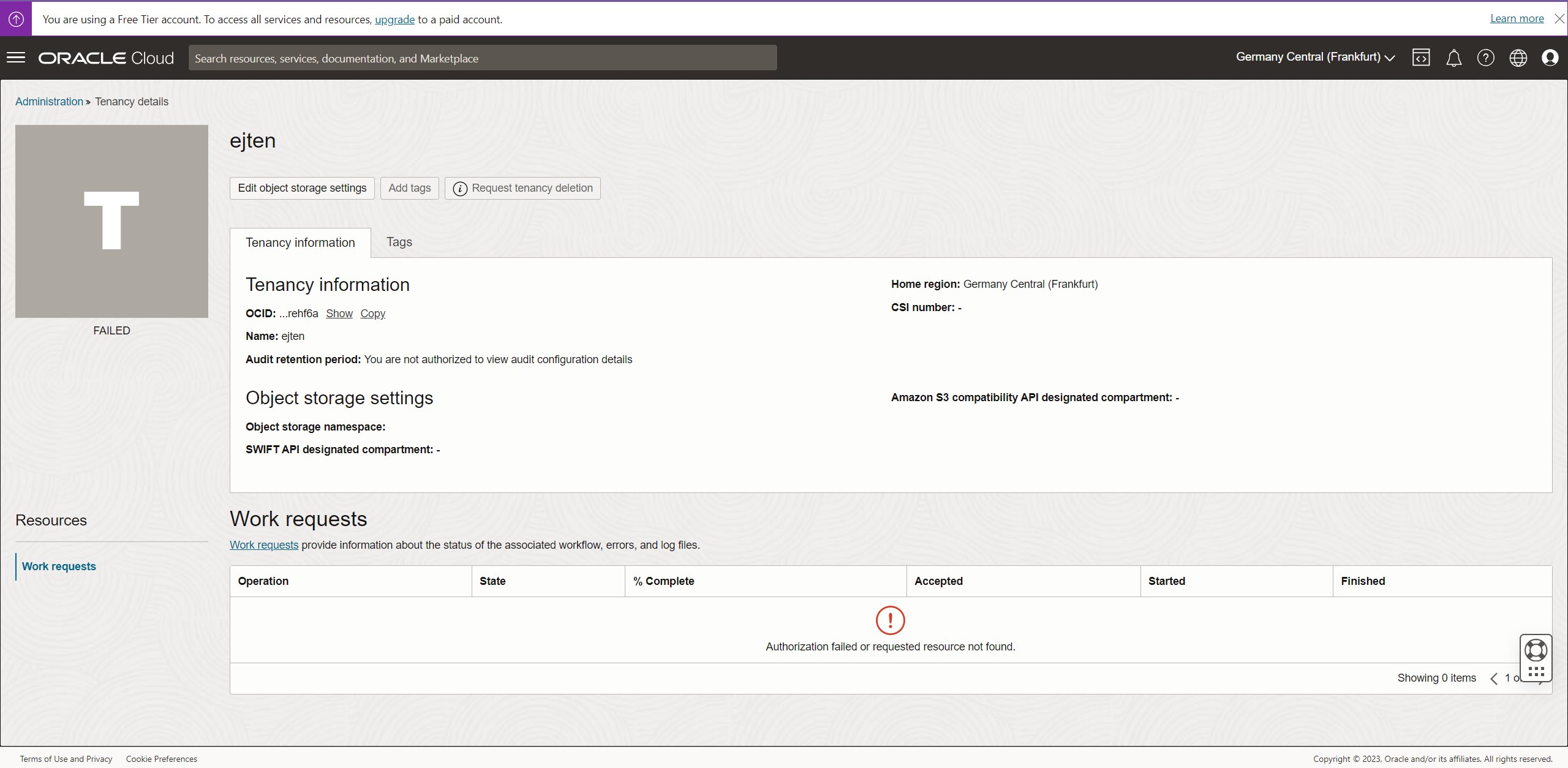Dismiss the Free Tier banner

tap(1559, 19)
